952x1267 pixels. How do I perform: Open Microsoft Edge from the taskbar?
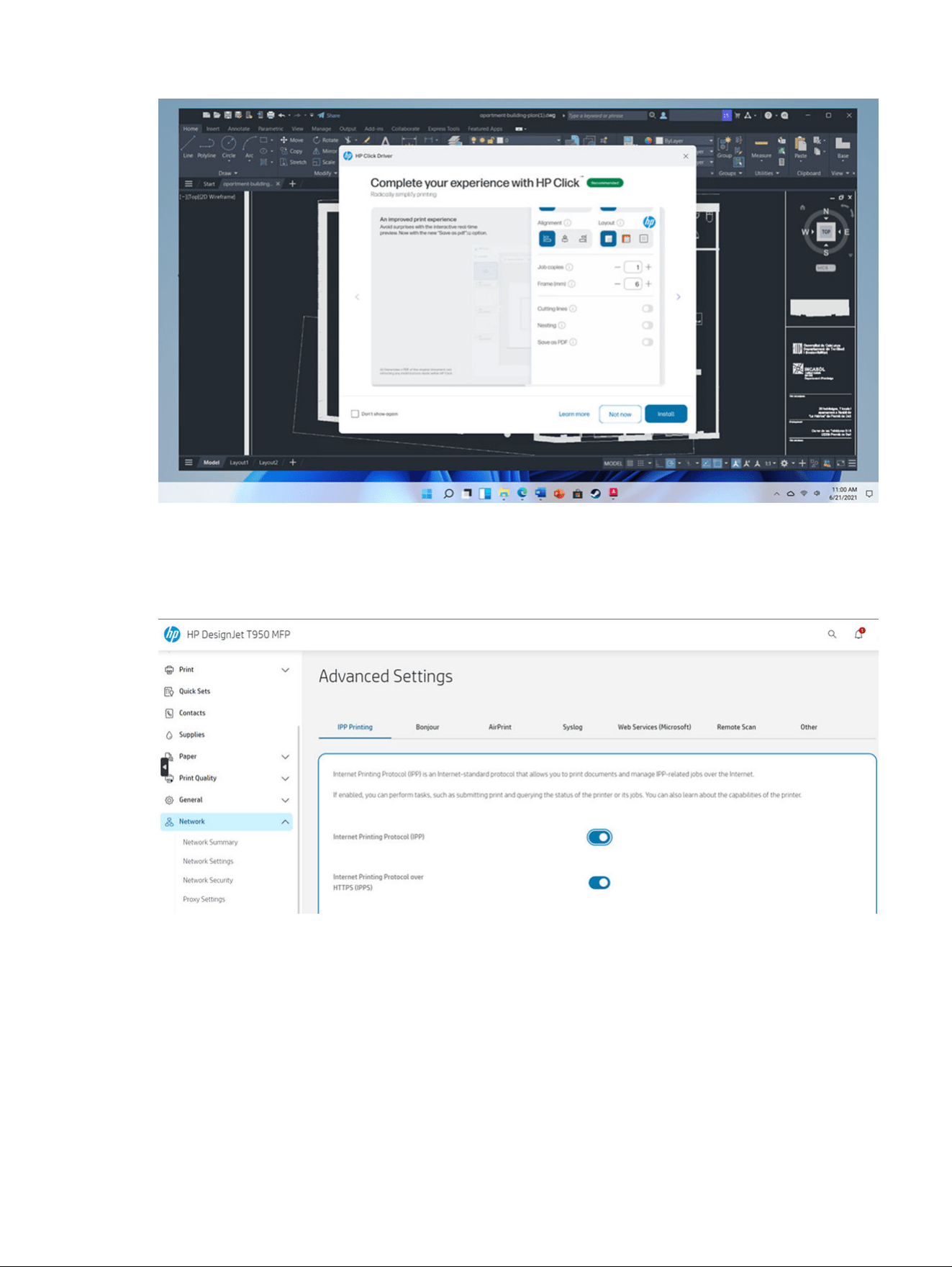coord(522,494)
